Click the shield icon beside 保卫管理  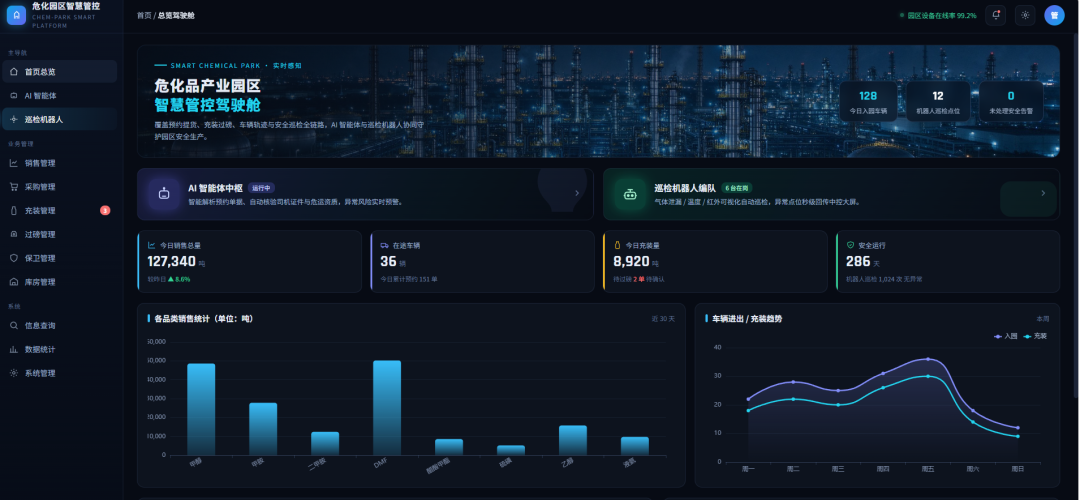click(14, 258)
